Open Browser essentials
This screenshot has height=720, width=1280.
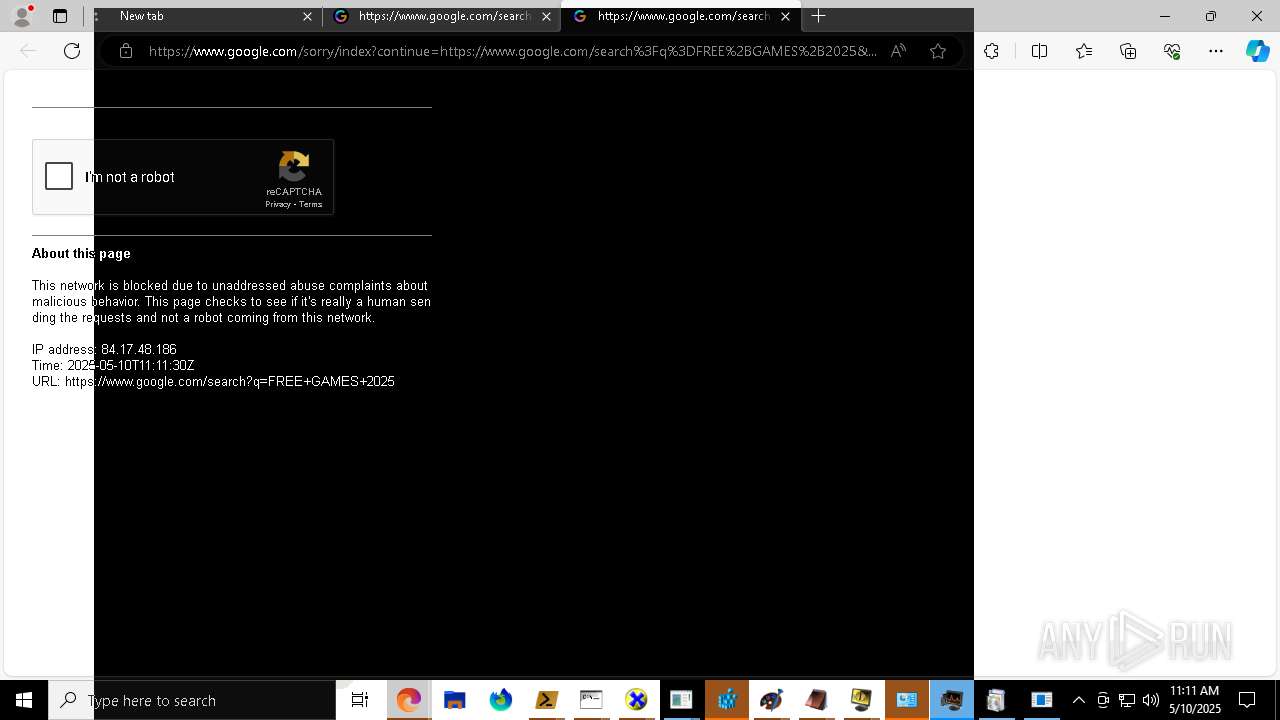[1172, 51]
